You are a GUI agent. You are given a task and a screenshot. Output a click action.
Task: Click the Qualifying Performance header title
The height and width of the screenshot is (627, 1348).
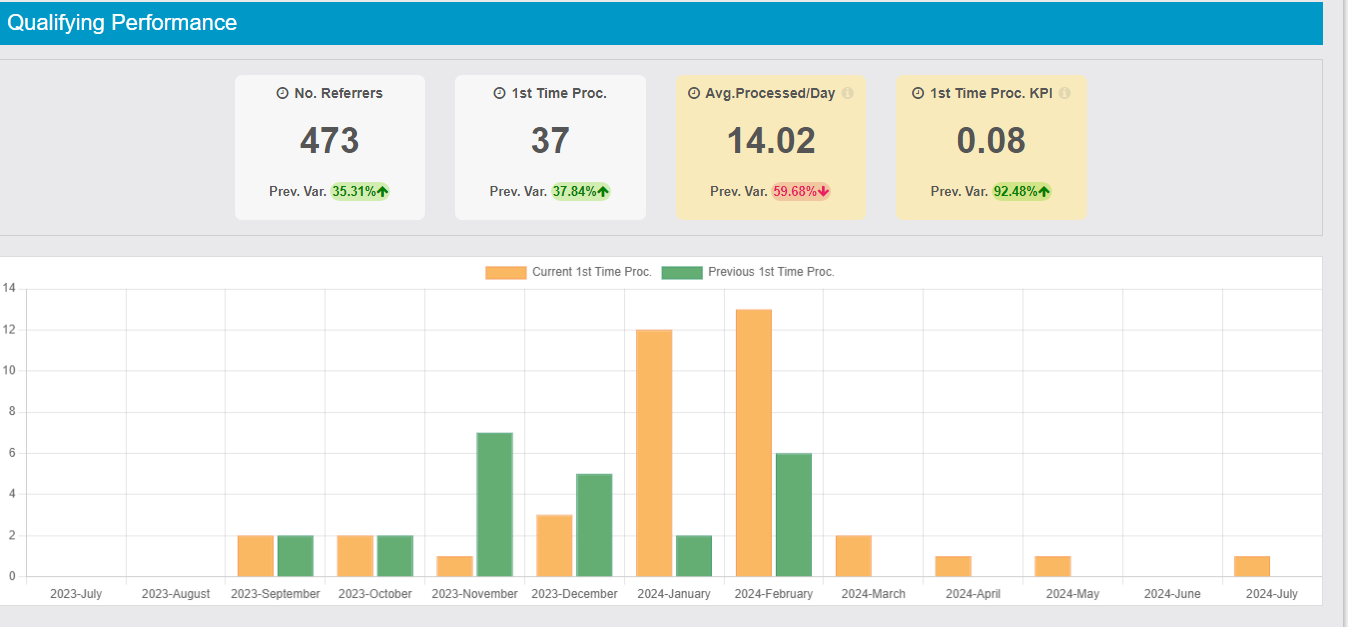[122, 23]
